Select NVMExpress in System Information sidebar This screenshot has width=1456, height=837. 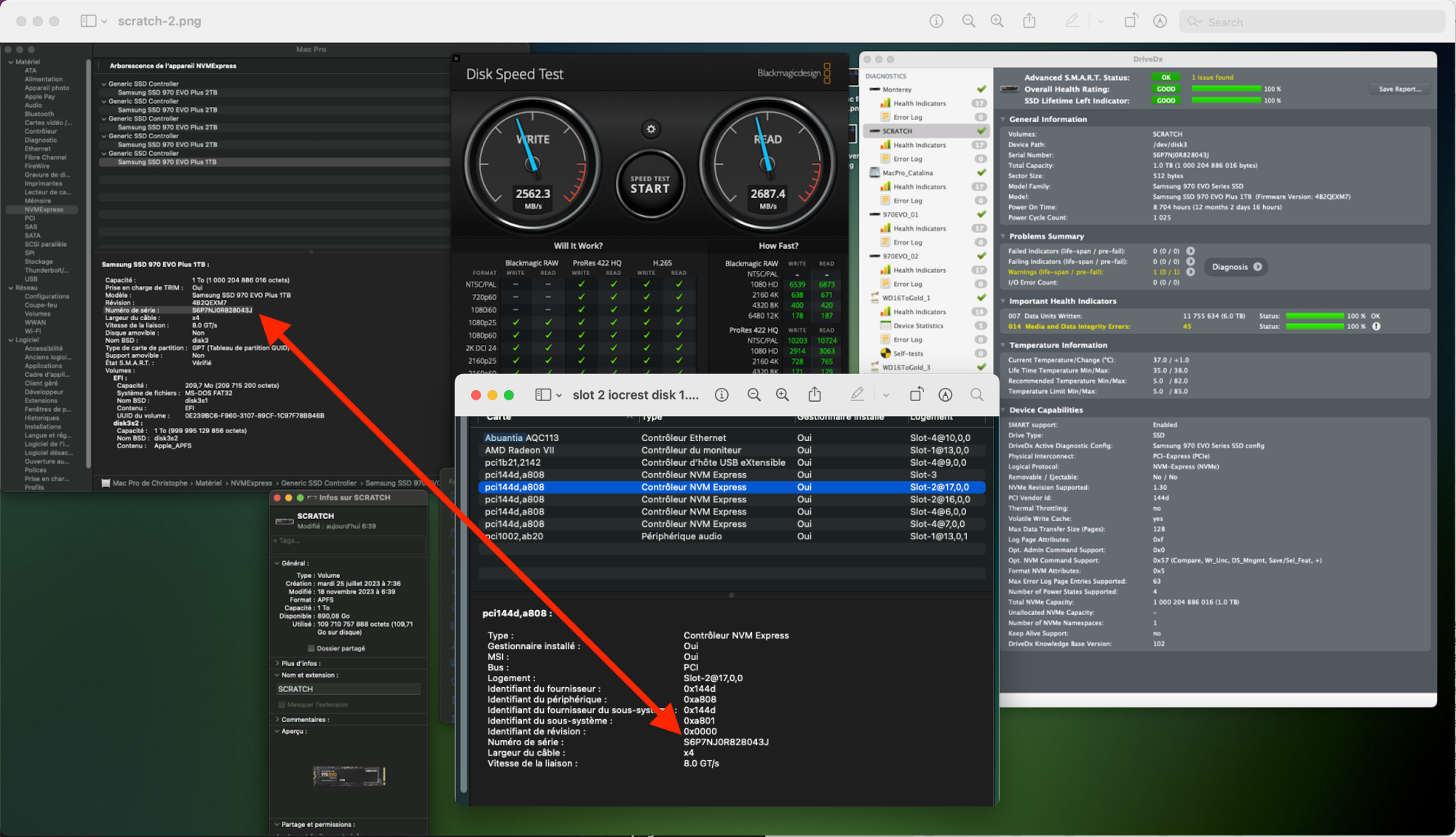(x=44, y=210)
